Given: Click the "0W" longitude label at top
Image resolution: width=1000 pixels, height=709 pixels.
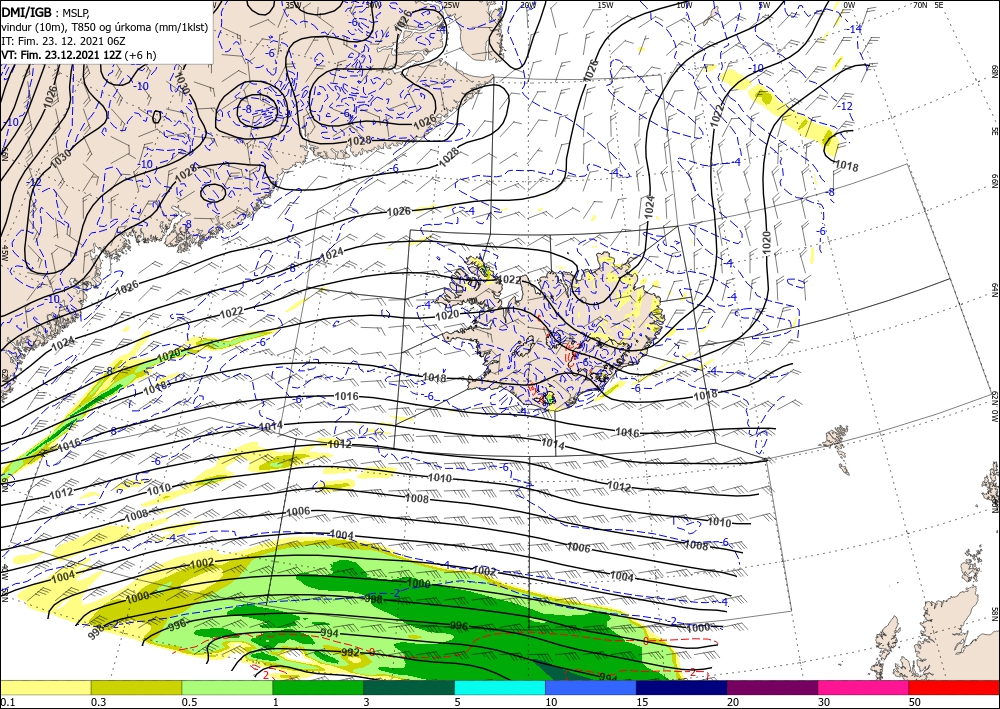Looking at the screenshot, I should (x=849, y=5).
